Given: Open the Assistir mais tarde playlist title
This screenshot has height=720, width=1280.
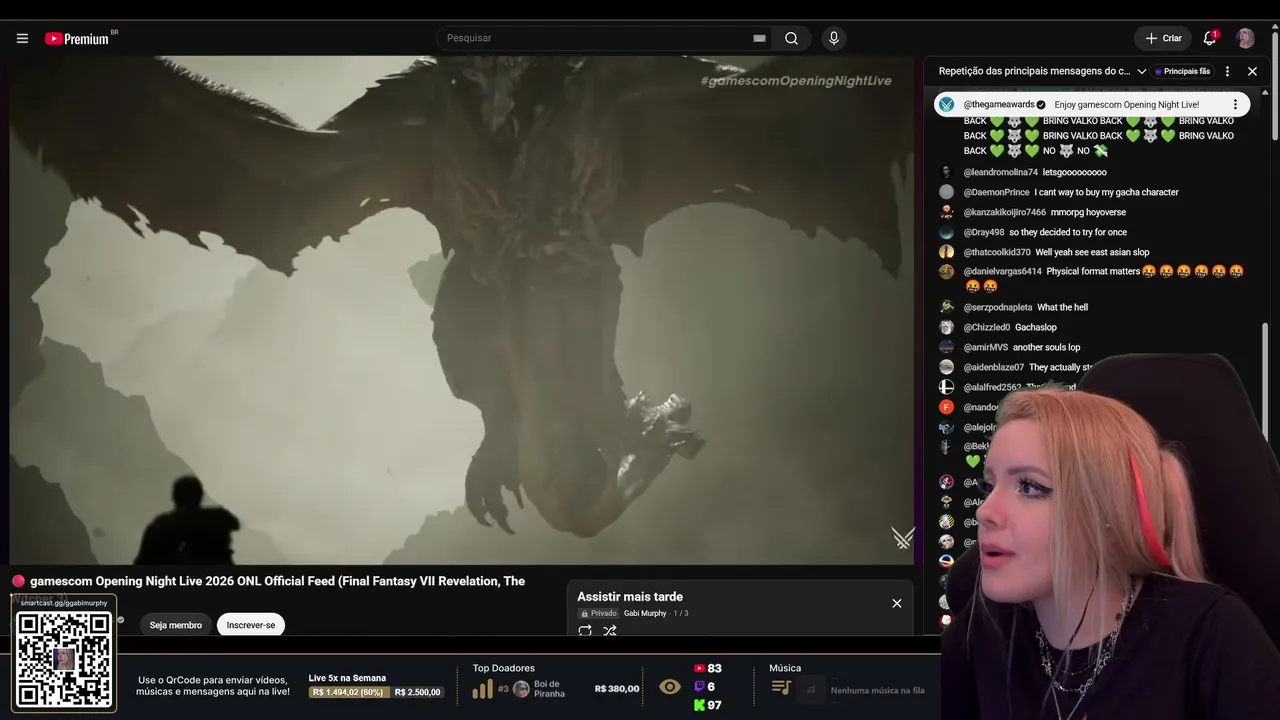Looking at the screenshot, I should 630,597.
